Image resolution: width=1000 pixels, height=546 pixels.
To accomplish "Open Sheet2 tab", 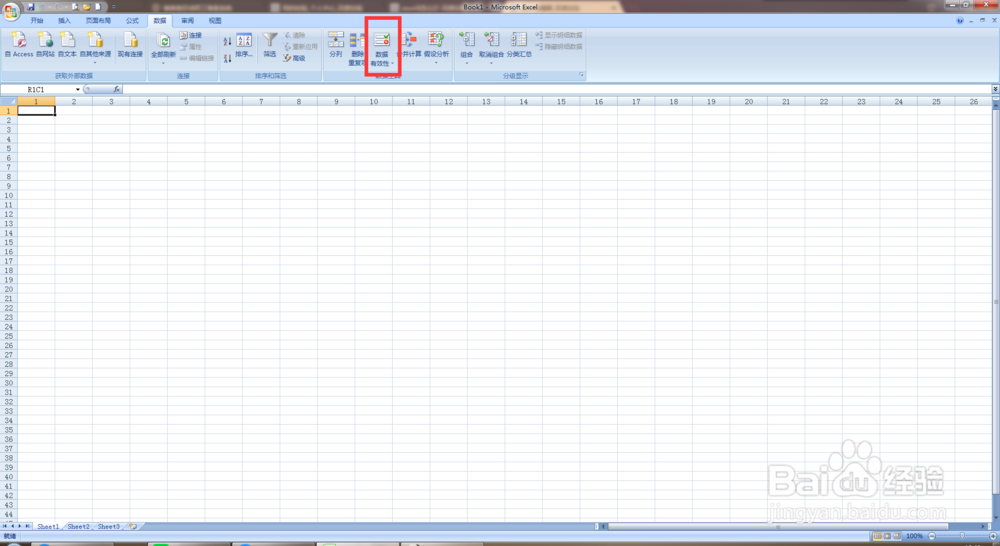I will point(78,526).
